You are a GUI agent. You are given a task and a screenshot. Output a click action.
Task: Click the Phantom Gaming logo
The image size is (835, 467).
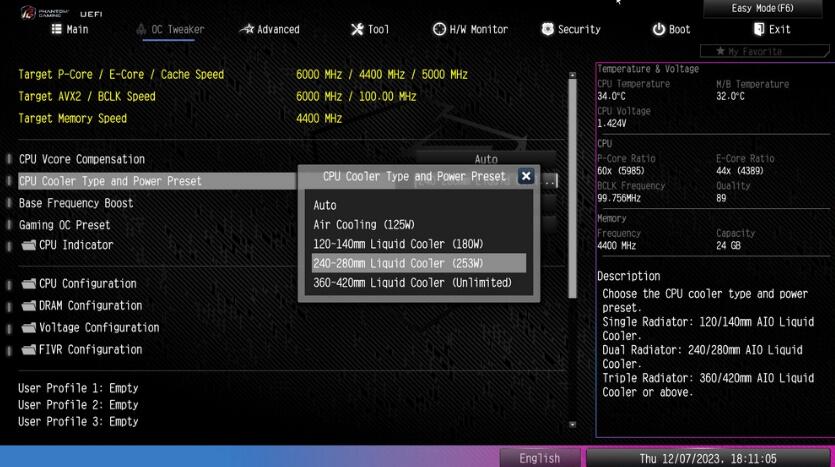pyautogui.click(x=46, y=12)
